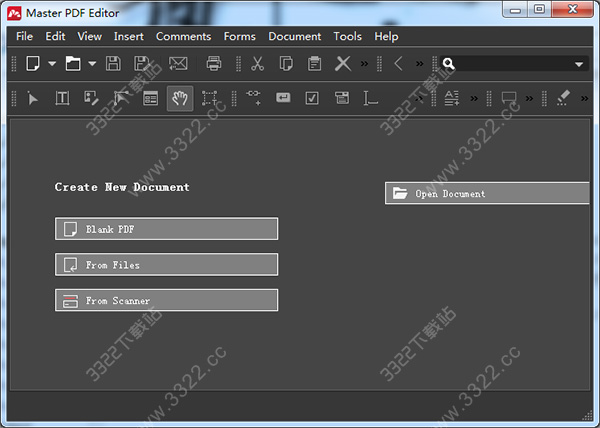Click the Save floppy disk icon
Screen dimensions: 600x428
113,63
